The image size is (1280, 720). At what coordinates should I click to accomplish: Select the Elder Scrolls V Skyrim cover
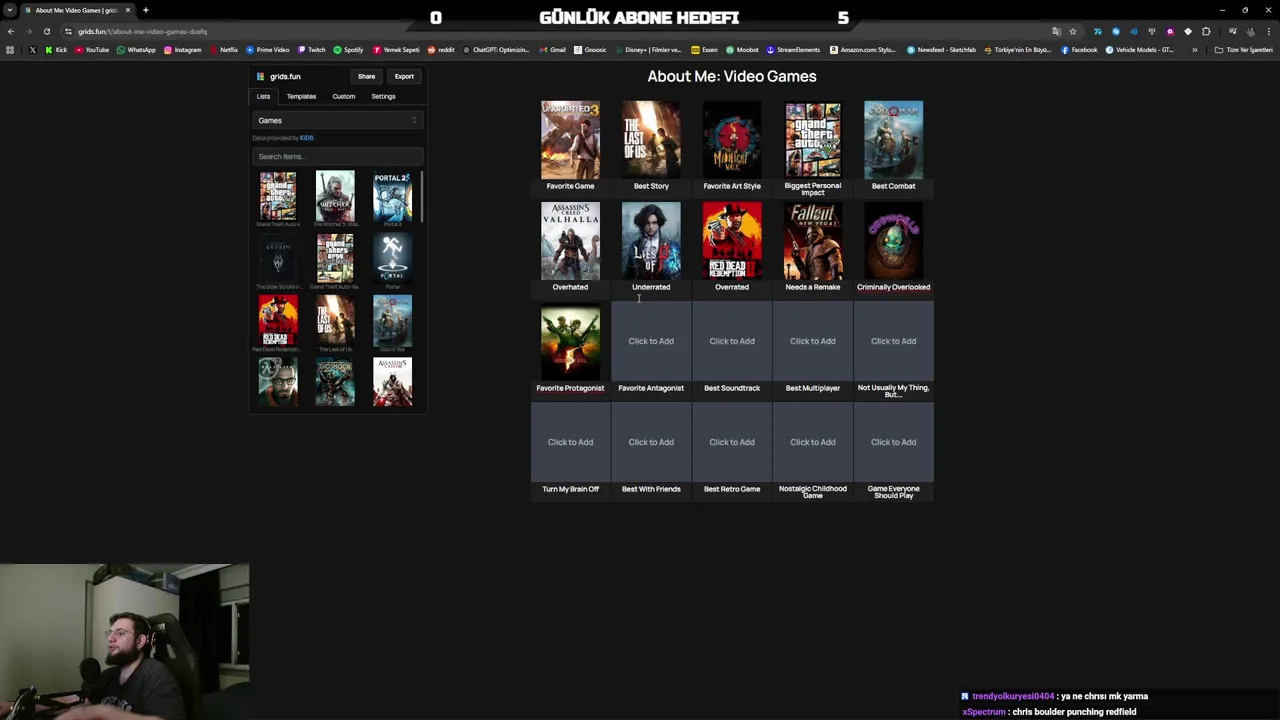pos(278,258)
